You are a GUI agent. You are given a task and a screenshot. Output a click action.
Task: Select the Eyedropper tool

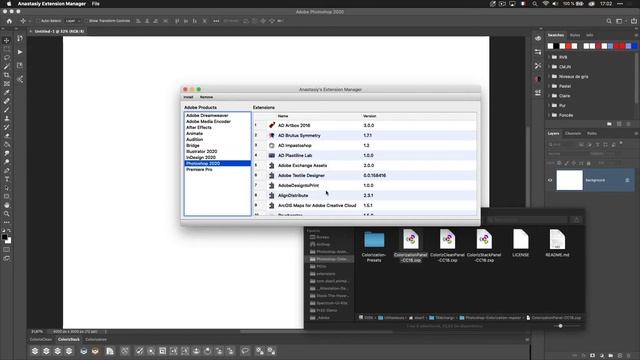coord(7,92)
